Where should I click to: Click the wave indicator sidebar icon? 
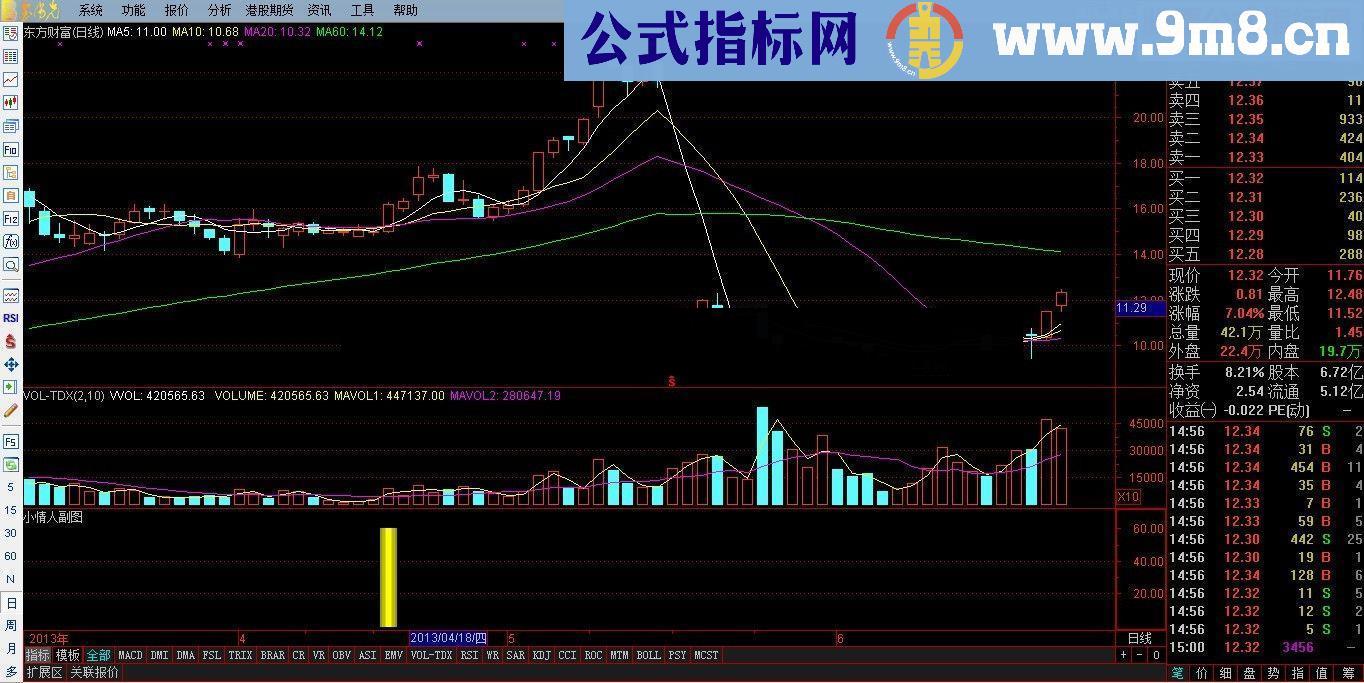11,295
